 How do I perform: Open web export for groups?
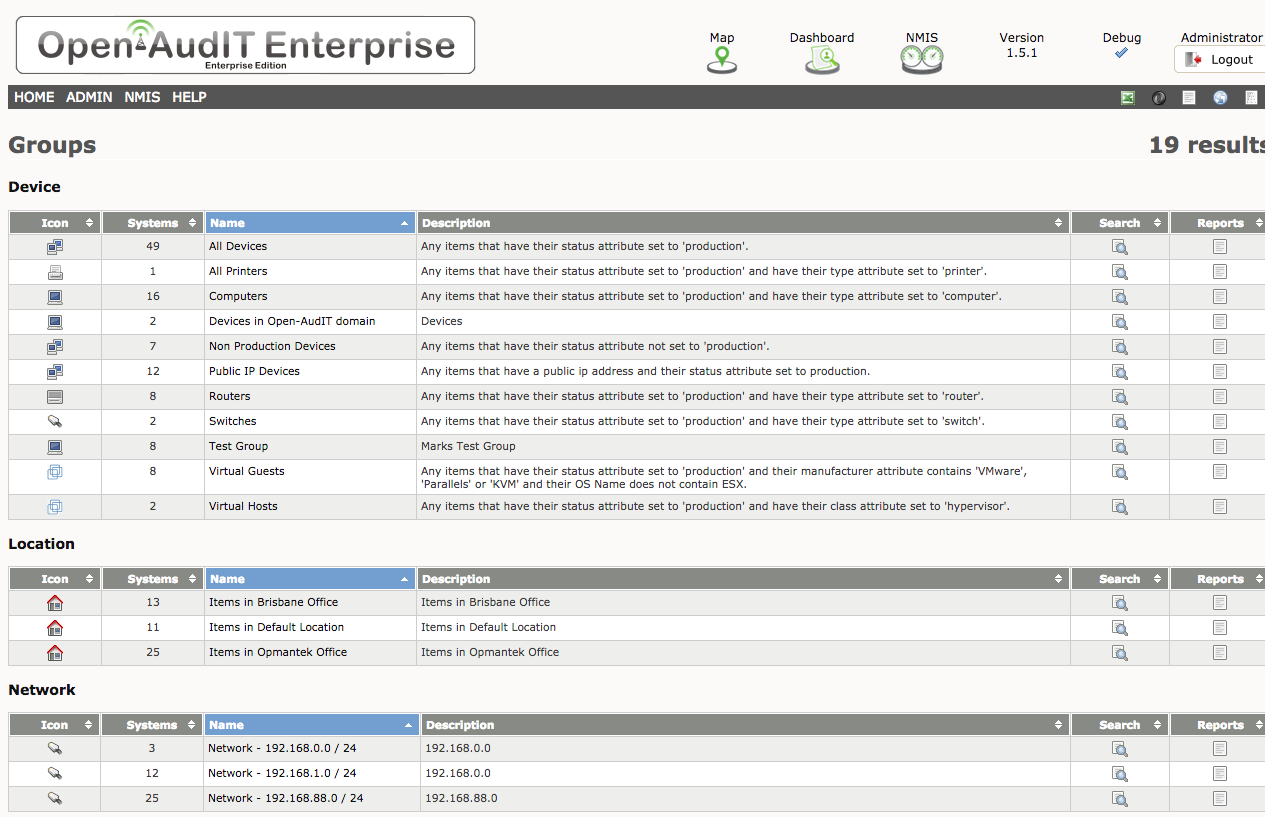[x=1219, y=97]
